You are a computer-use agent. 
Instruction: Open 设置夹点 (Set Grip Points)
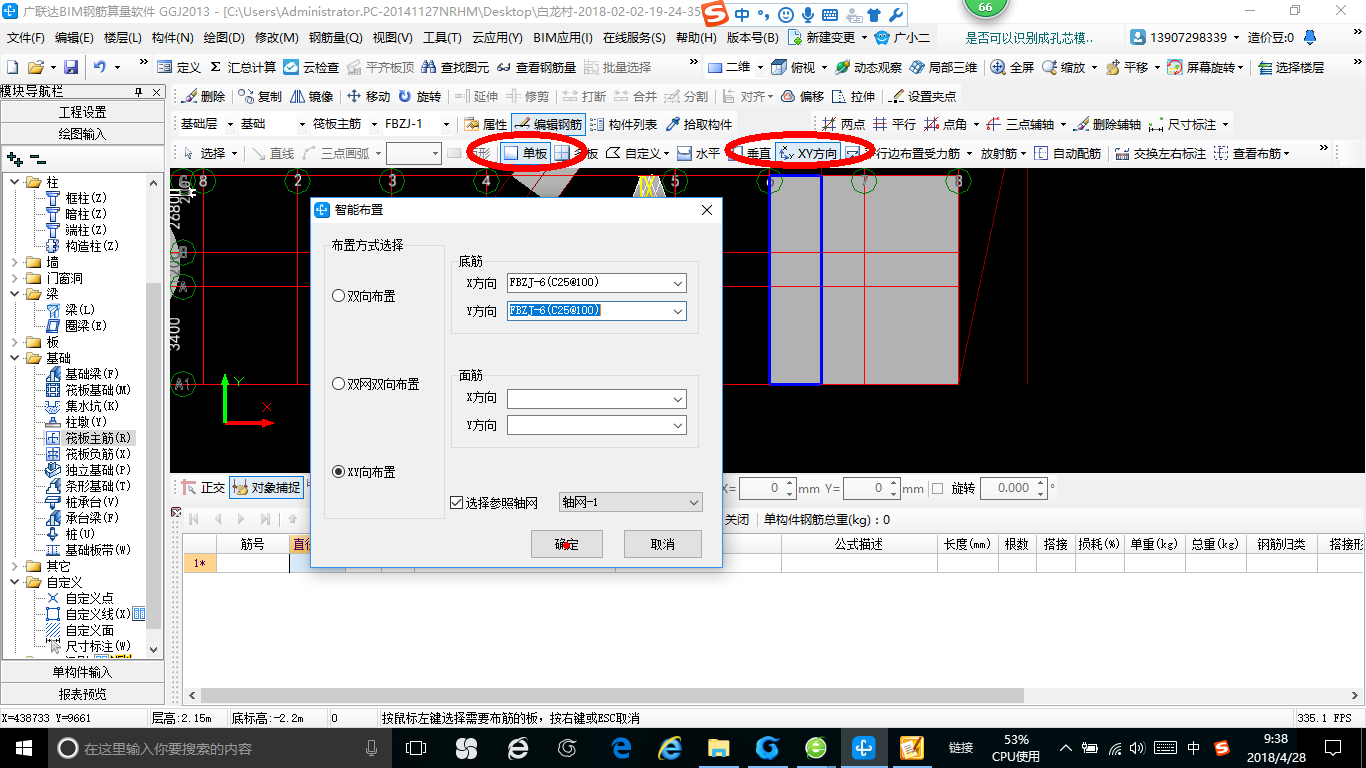tap(922, 96)
